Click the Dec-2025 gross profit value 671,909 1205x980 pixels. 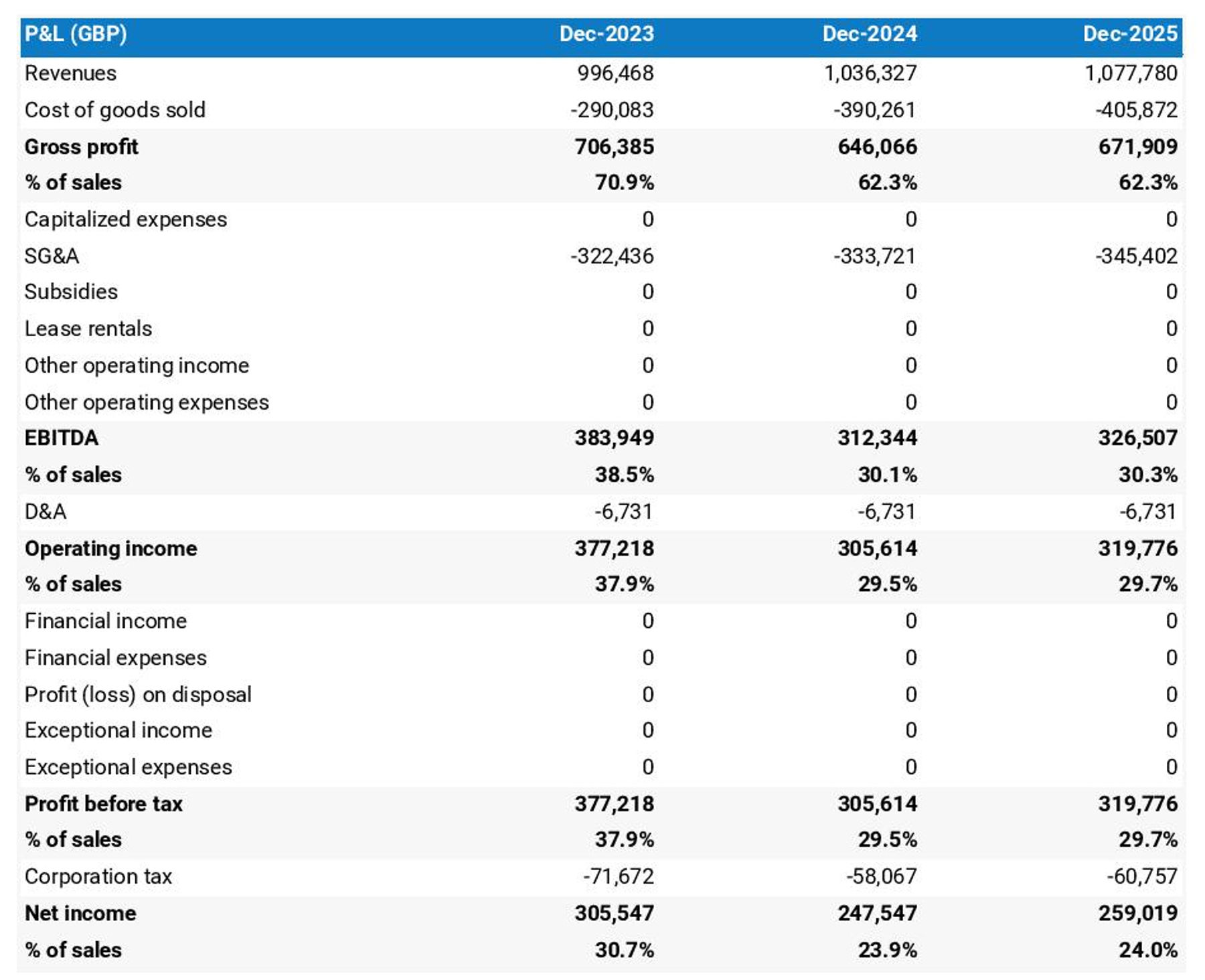pyautogui.click(x=1137, y=147)
